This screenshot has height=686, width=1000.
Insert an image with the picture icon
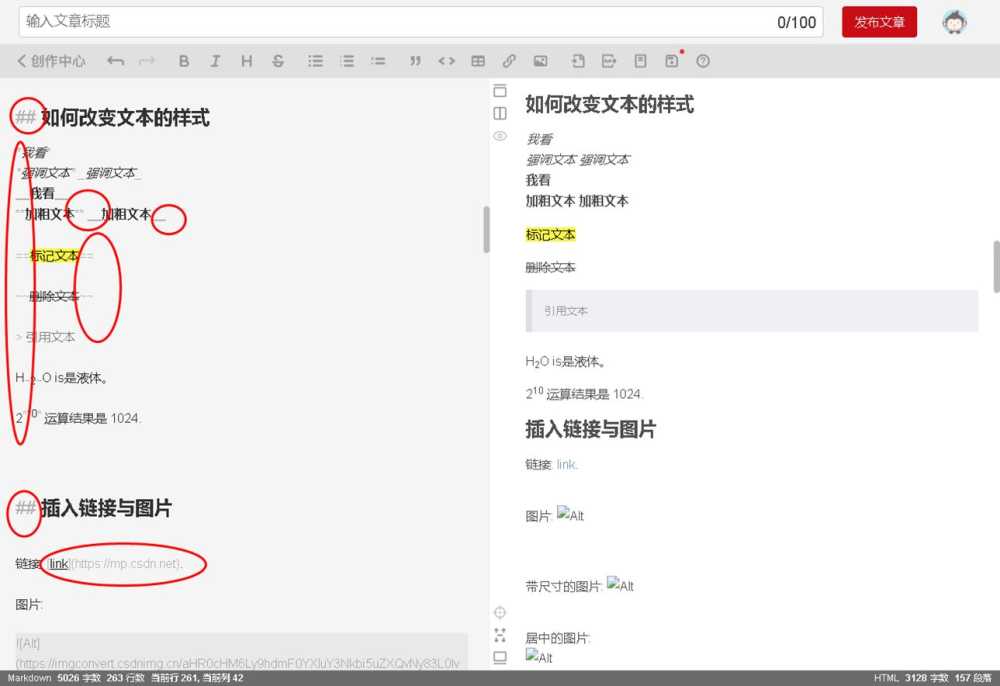(540, 61)
